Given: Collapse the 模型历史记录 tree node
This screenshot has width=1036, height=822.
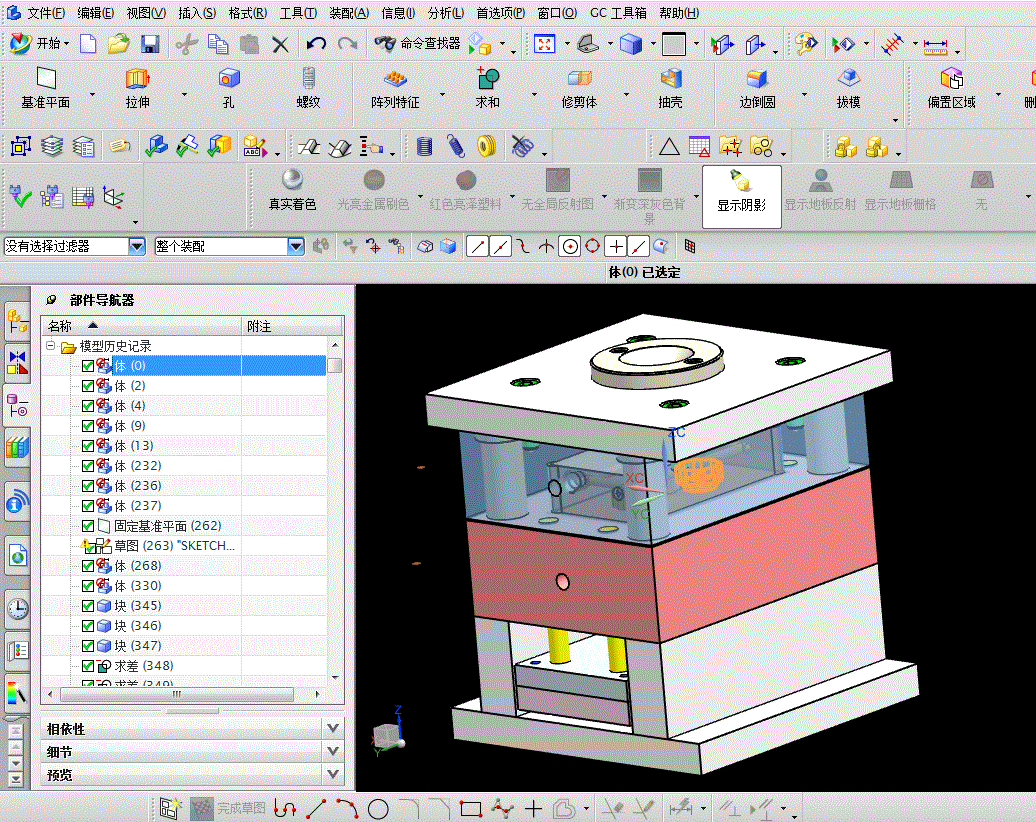Looking at the screenshot, I should pyautogui.click(x=50, y=346).
